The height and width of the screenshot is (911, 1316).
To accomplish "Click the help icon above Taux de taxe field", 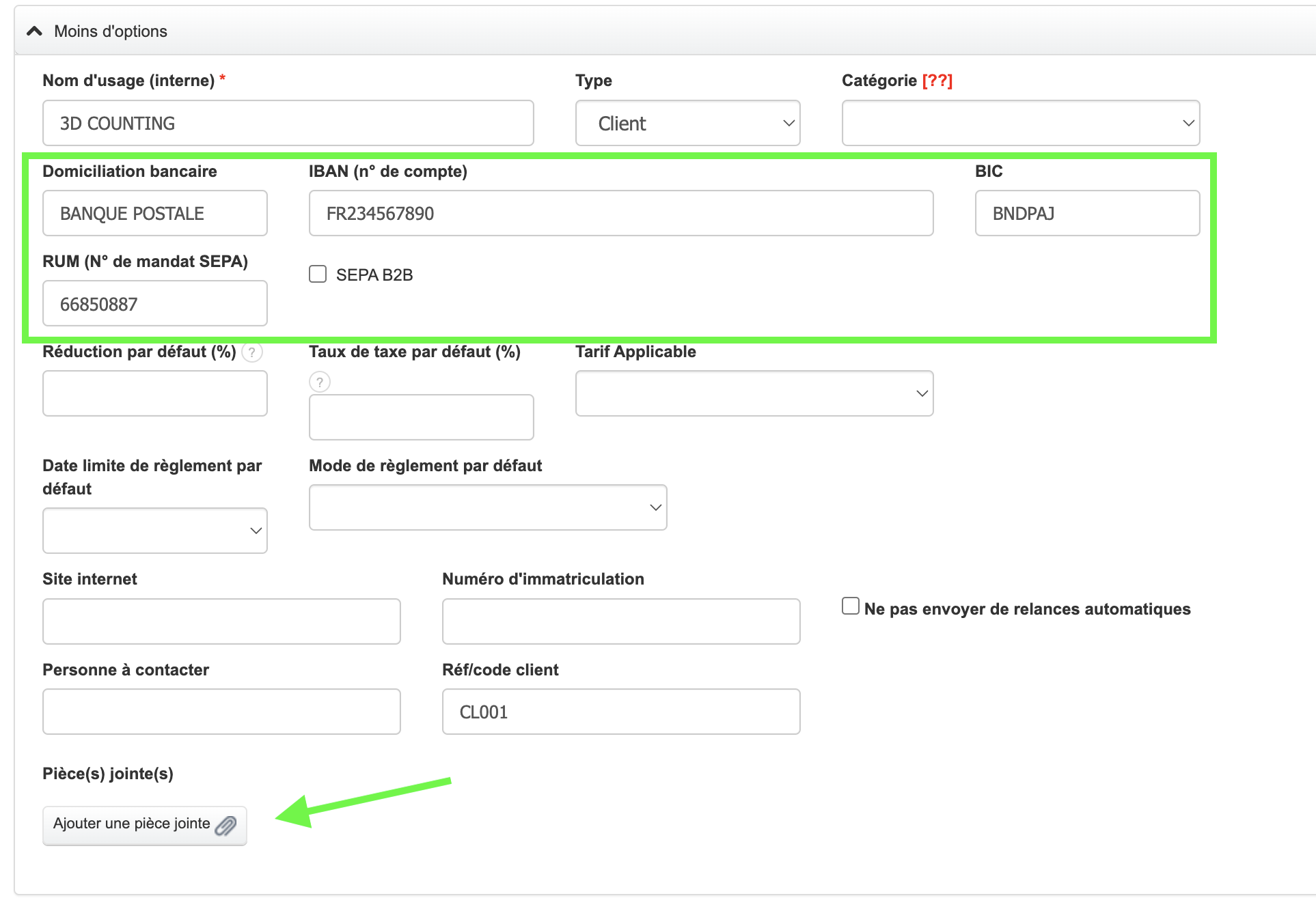I will (x=318, y=382).
